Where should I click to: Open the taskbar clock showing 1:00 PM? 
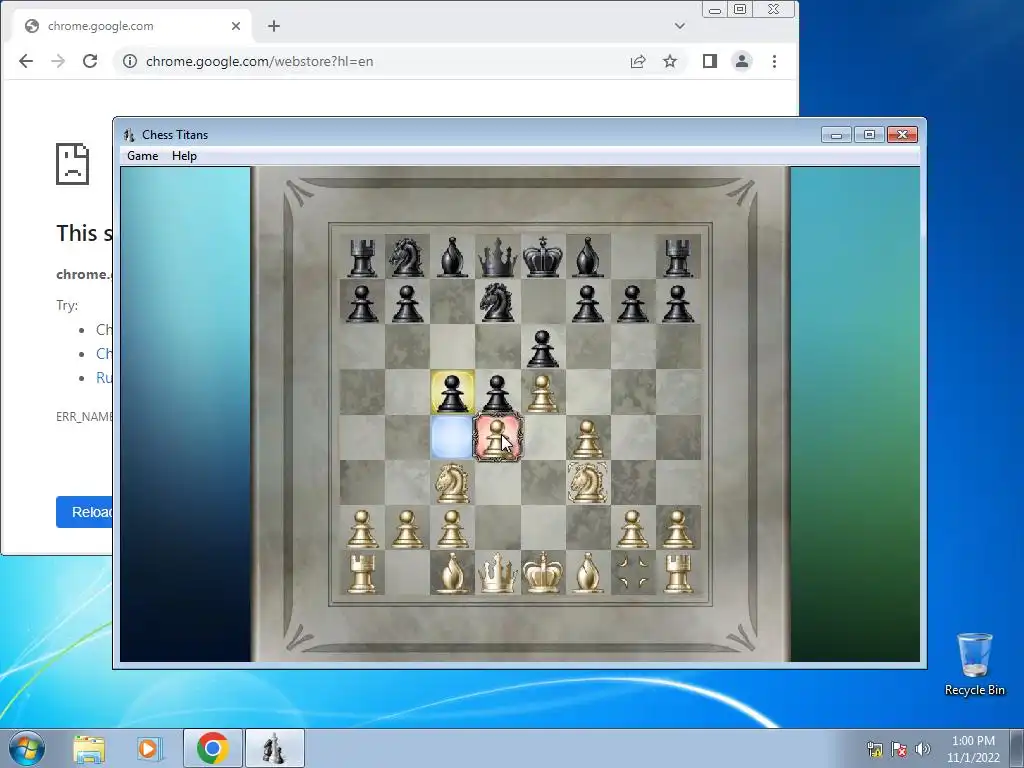pos(973,749)
